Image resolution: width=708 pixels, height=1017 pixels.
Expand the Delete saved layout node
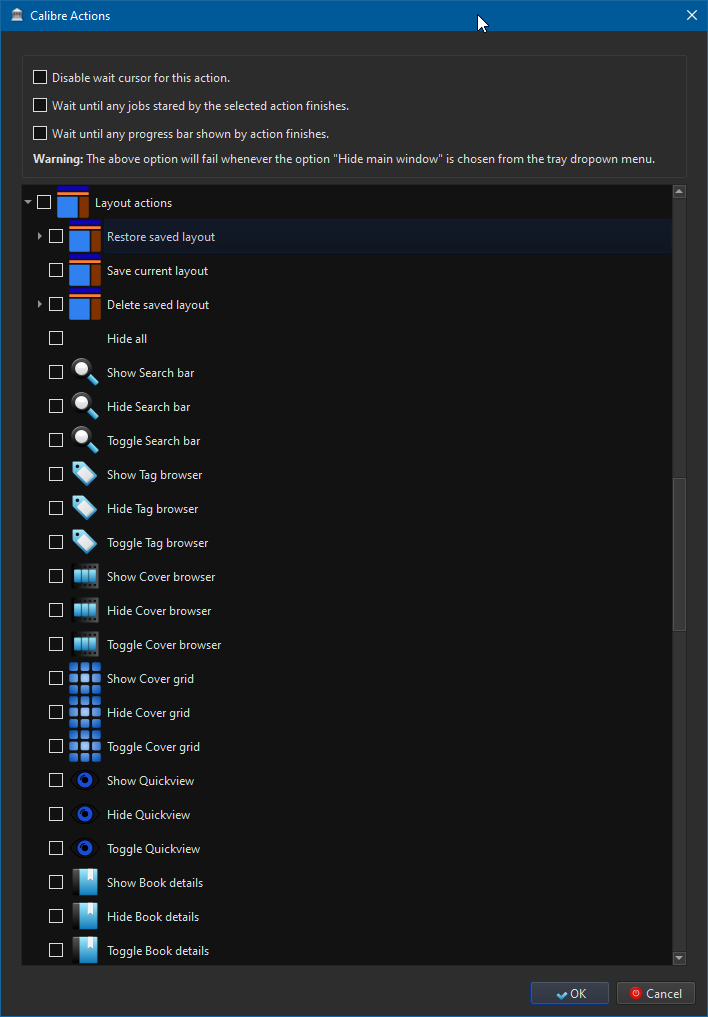point(40,304)
